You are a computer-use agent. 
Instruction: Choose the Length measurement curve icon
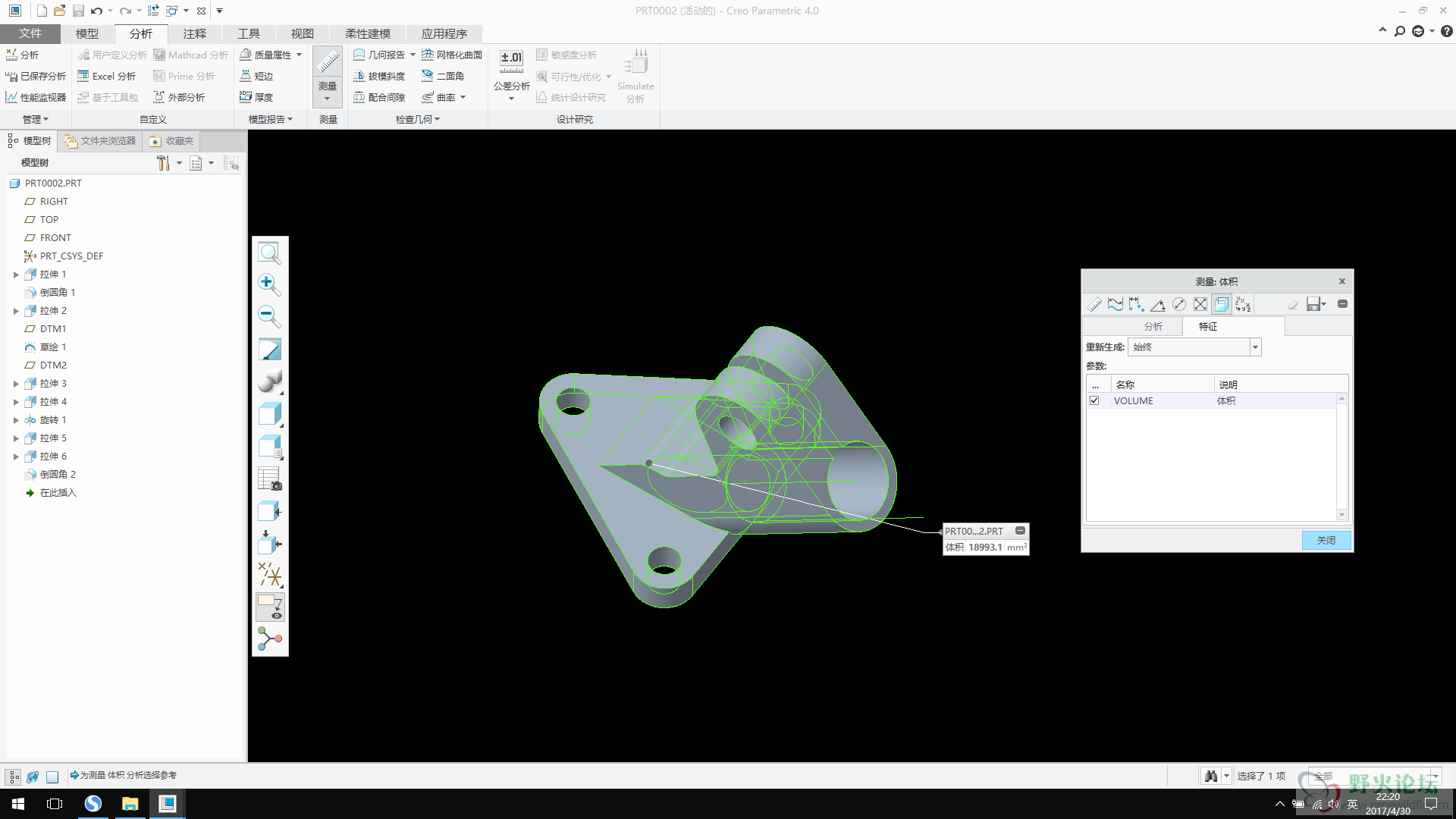[x=1116, y=305]
